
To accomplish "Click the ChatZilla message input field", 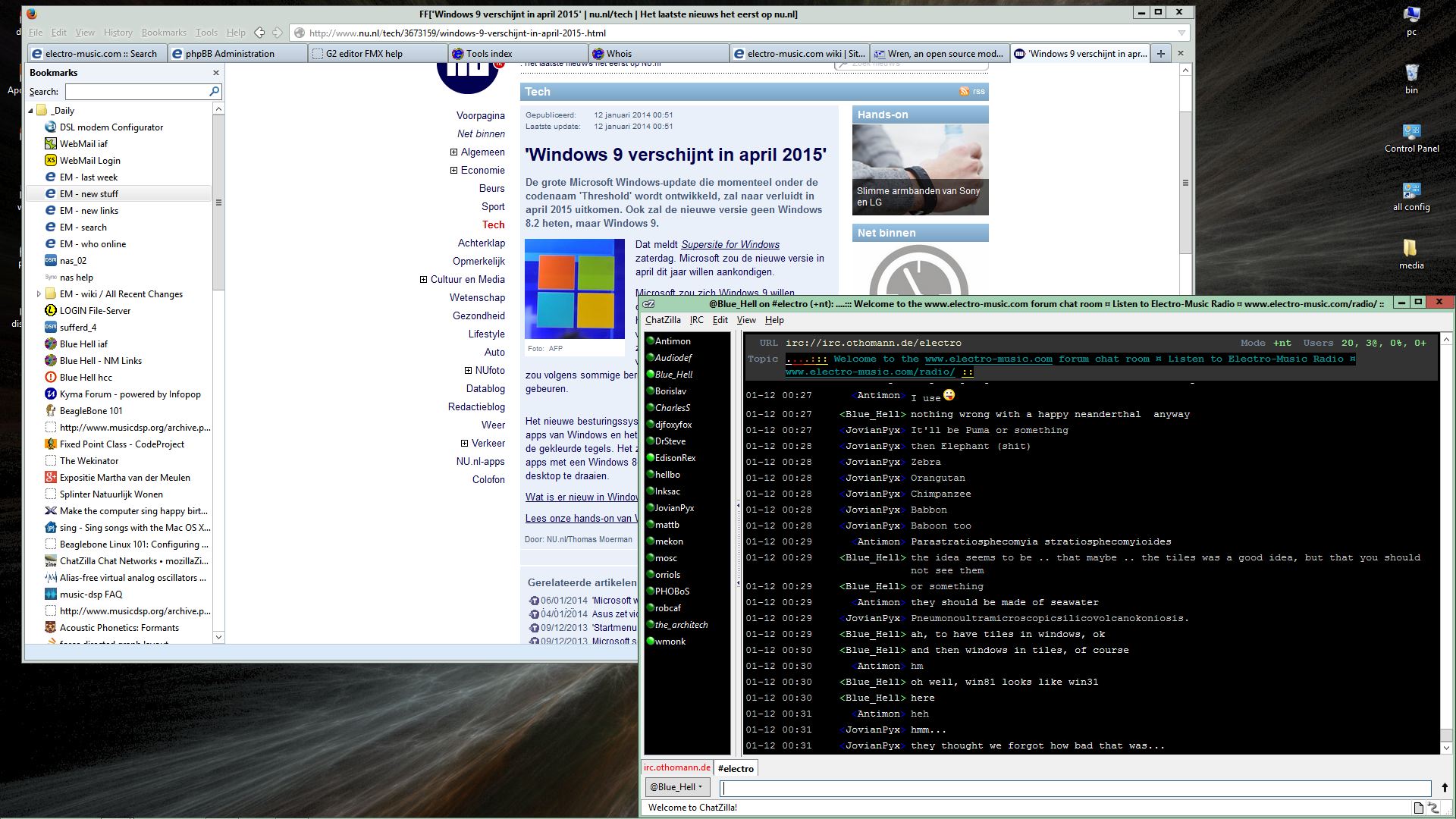I will pos(1075,788).
